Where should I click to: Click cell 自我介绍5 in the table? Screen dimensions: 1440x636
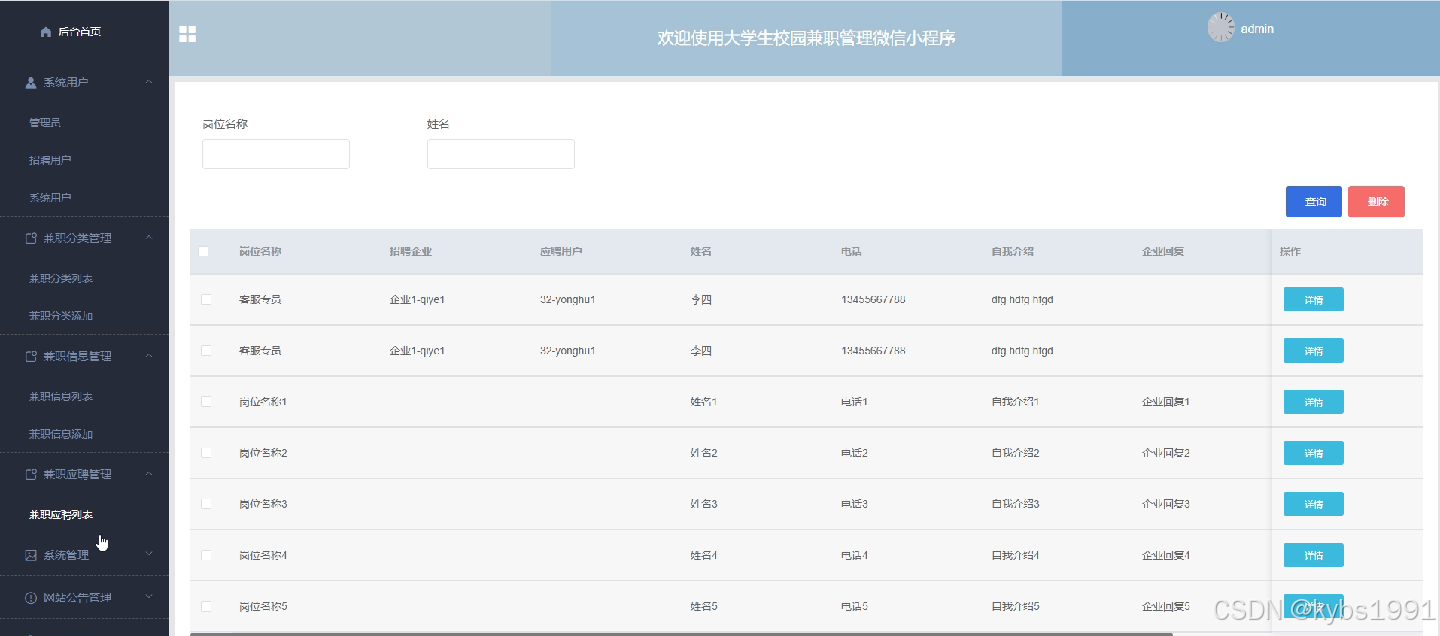[x=1016, y=607]
